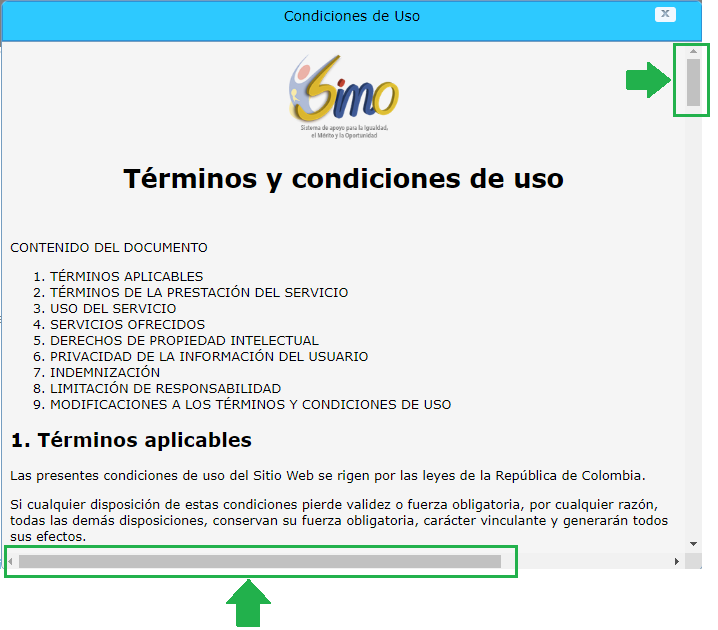The width and height of the screenshot is (718, 630).
Task: Click the SIMO logo image
Action: (x=343, y=94)
